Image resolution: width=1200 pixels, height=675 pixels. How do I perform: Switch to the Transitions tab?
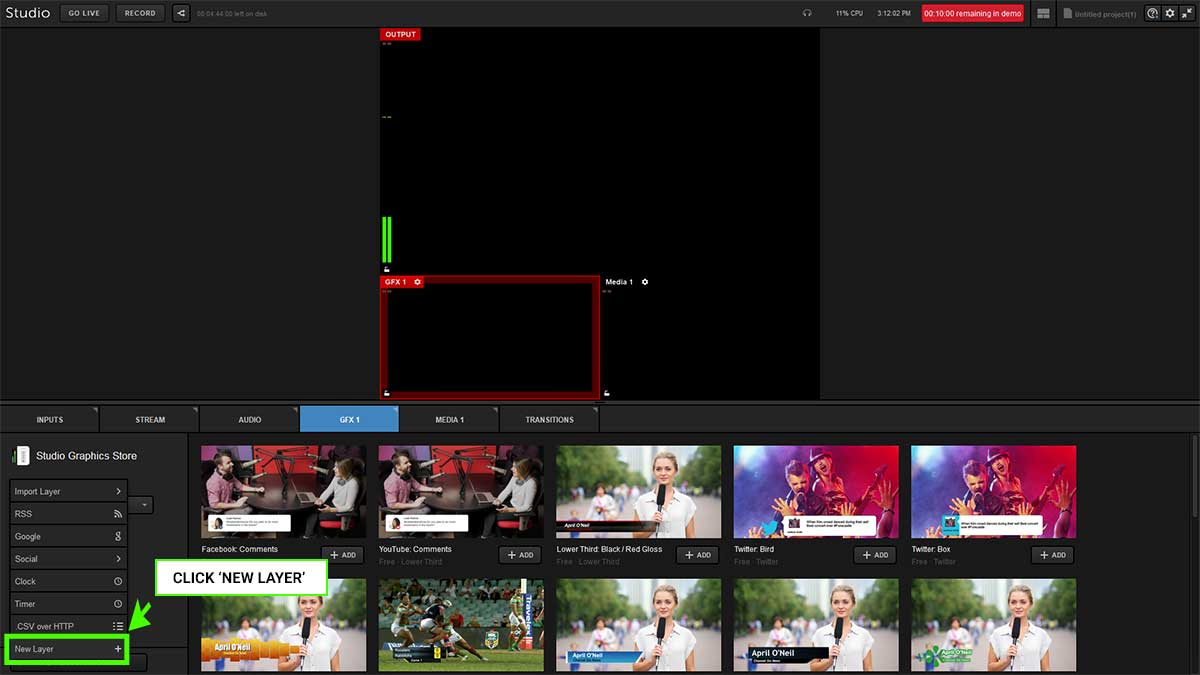click(x=550, y=419)
